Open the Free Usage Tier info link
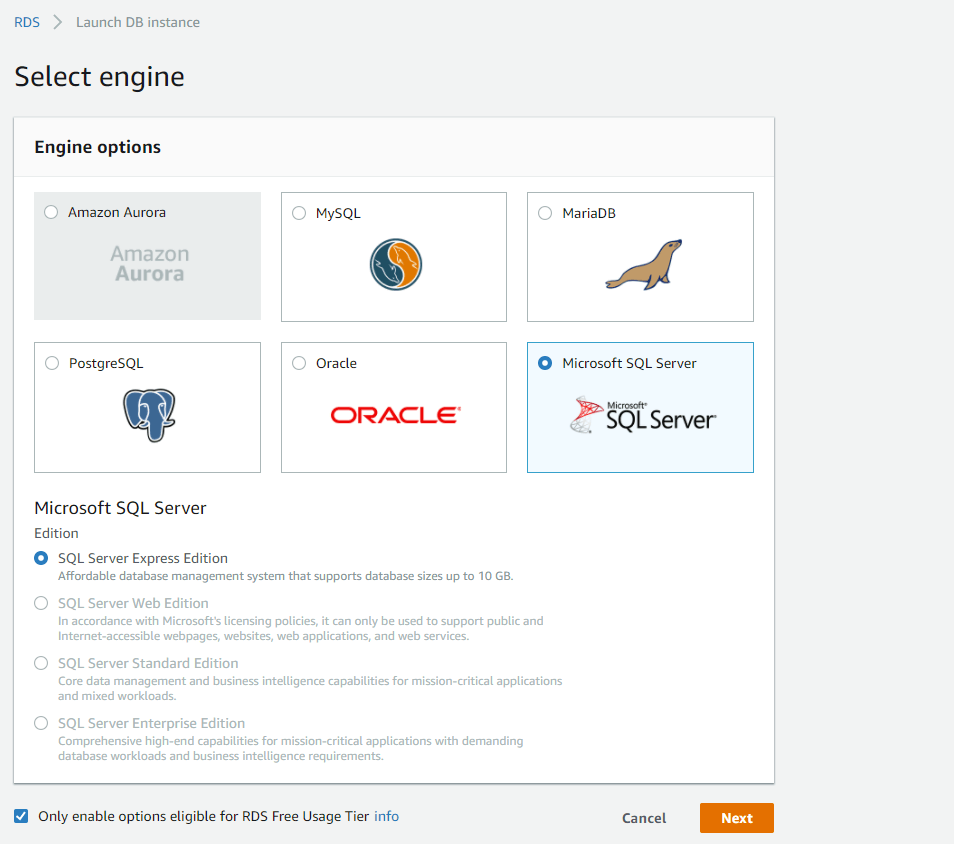 coord(386,816)
